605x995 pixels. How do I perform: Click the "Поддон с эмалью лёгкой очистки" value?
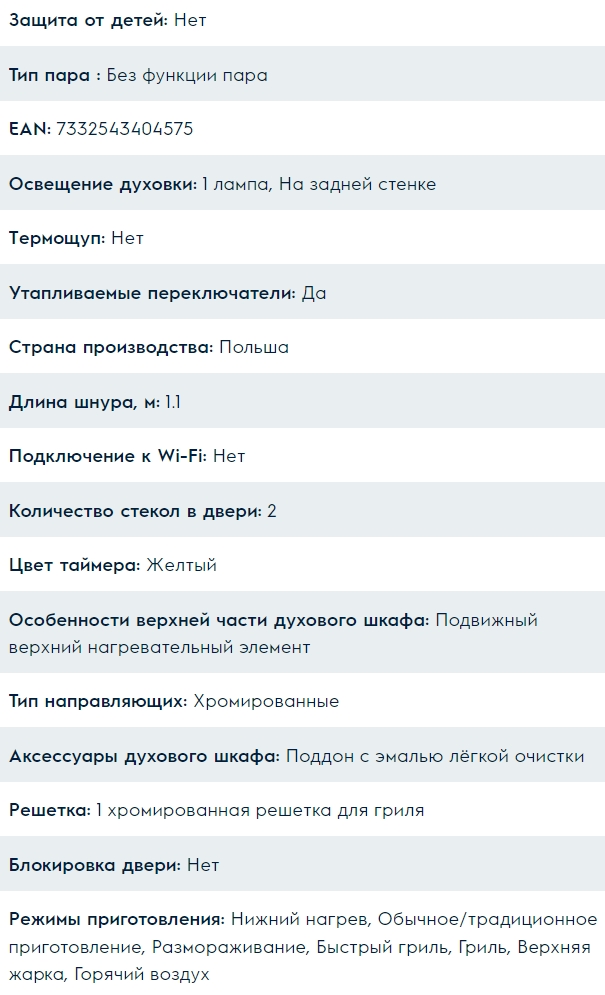[435, 756]
